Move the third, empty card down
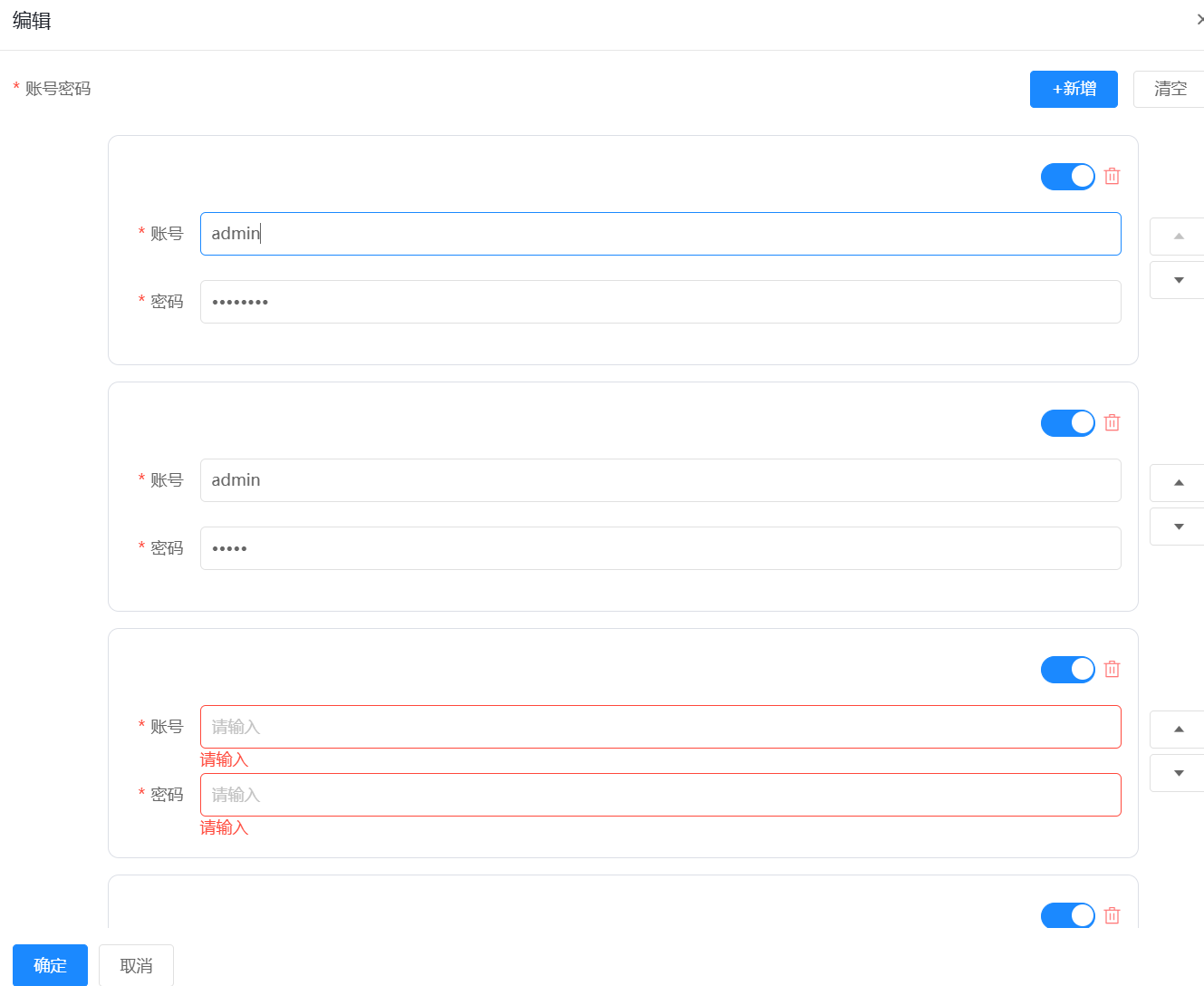 pos(1178,773)
